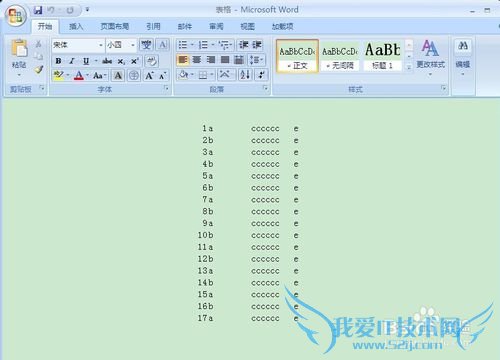Viewport: 500px width, 360px height.
Task: Open the 剪贴板 dialog launcher
Action: point(42,88)
